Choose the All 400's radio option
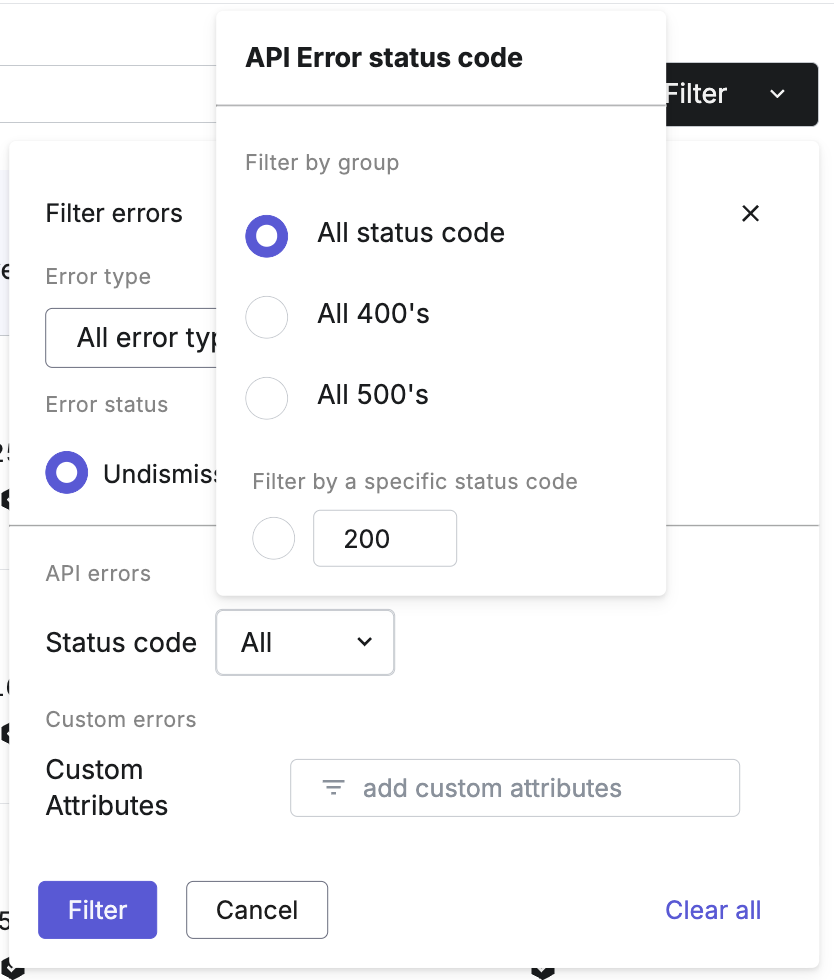The image size is (834, 980). coord(267,317)
